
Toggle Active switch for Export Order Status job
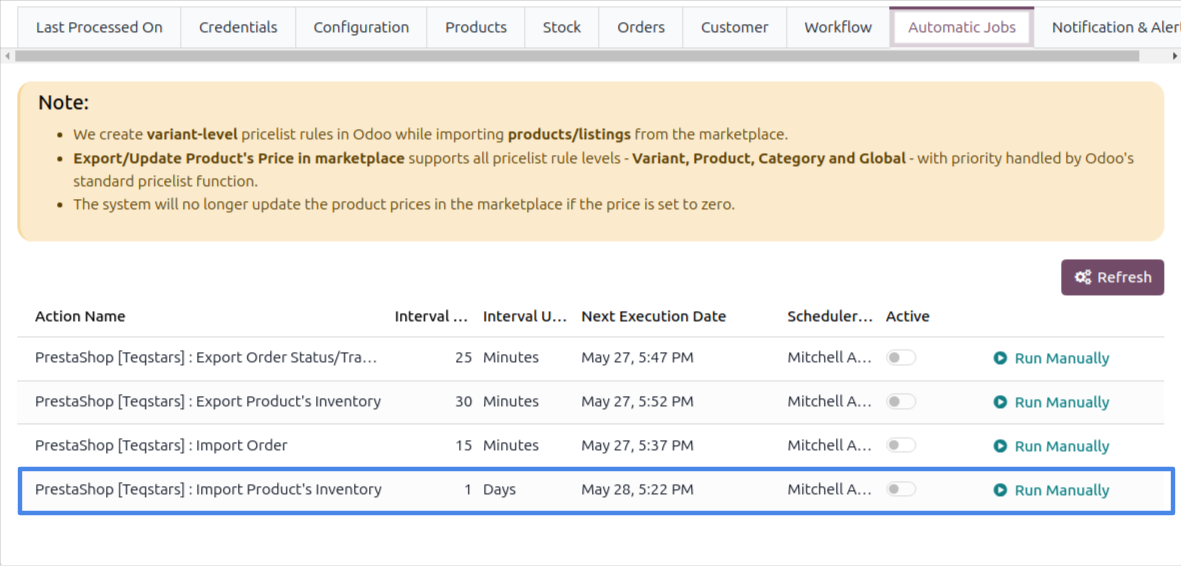901,358
